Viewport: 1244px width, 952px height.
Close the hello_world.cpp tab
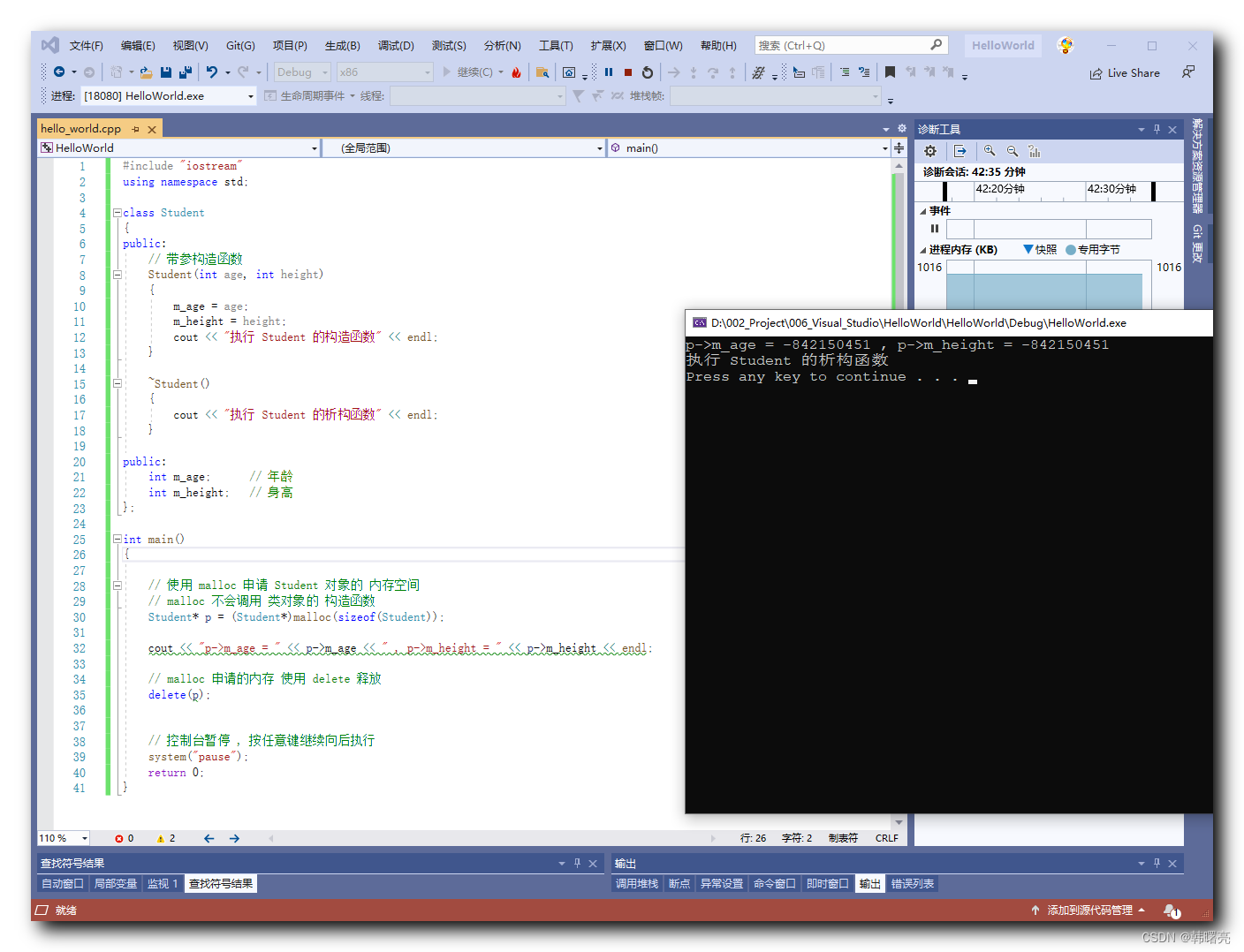coord(152,129)
